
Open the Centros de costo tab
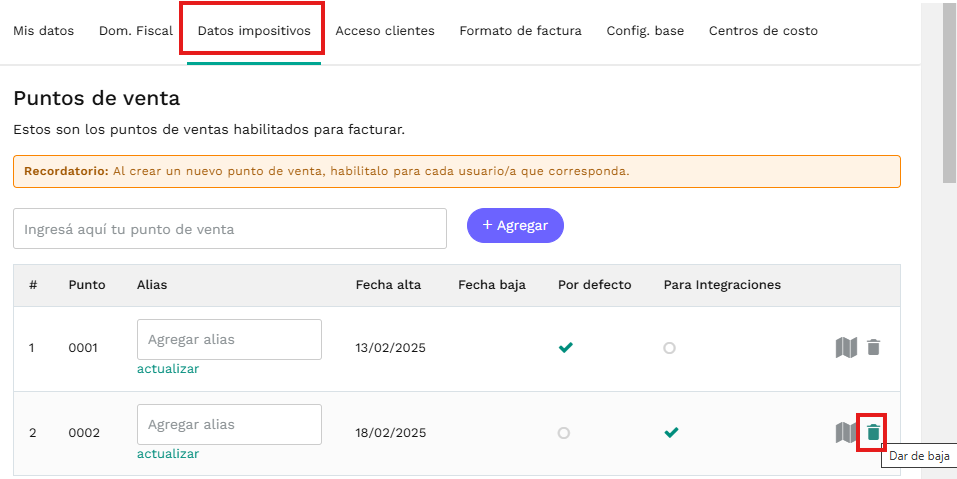click(x=763, y=31)
